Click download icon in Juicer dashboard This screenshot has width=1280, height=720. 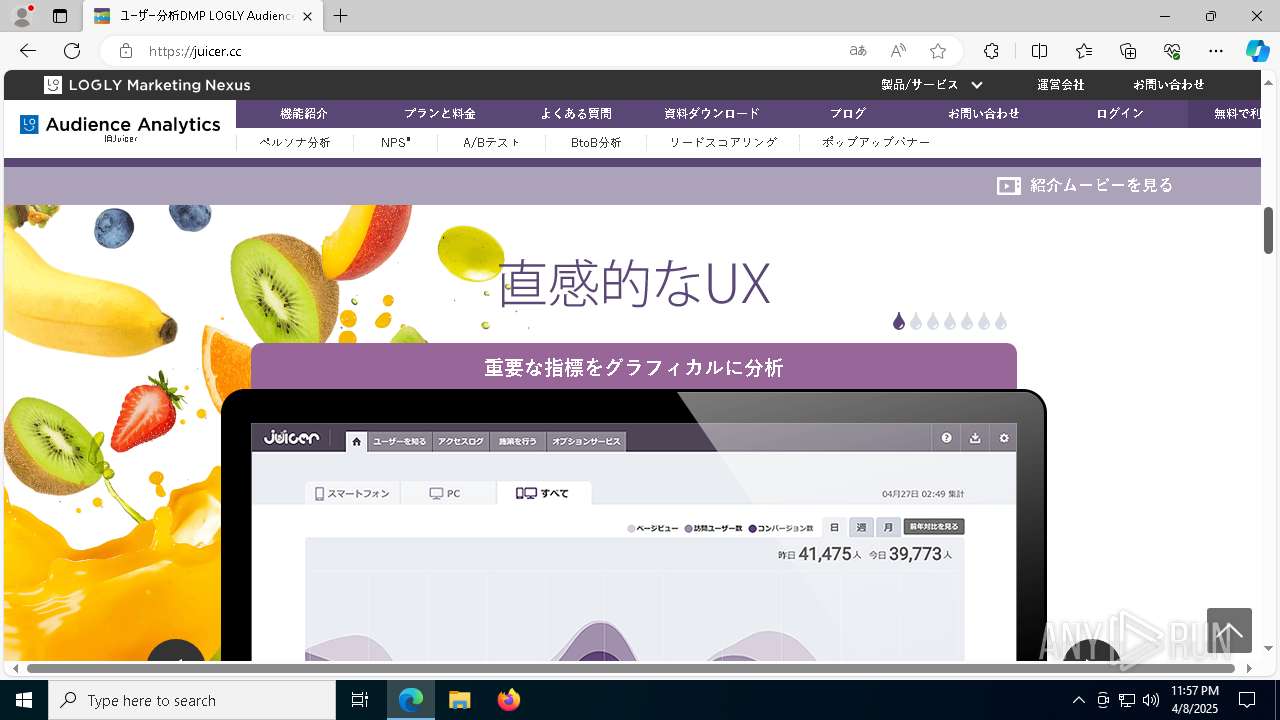(x=975, y=438)
